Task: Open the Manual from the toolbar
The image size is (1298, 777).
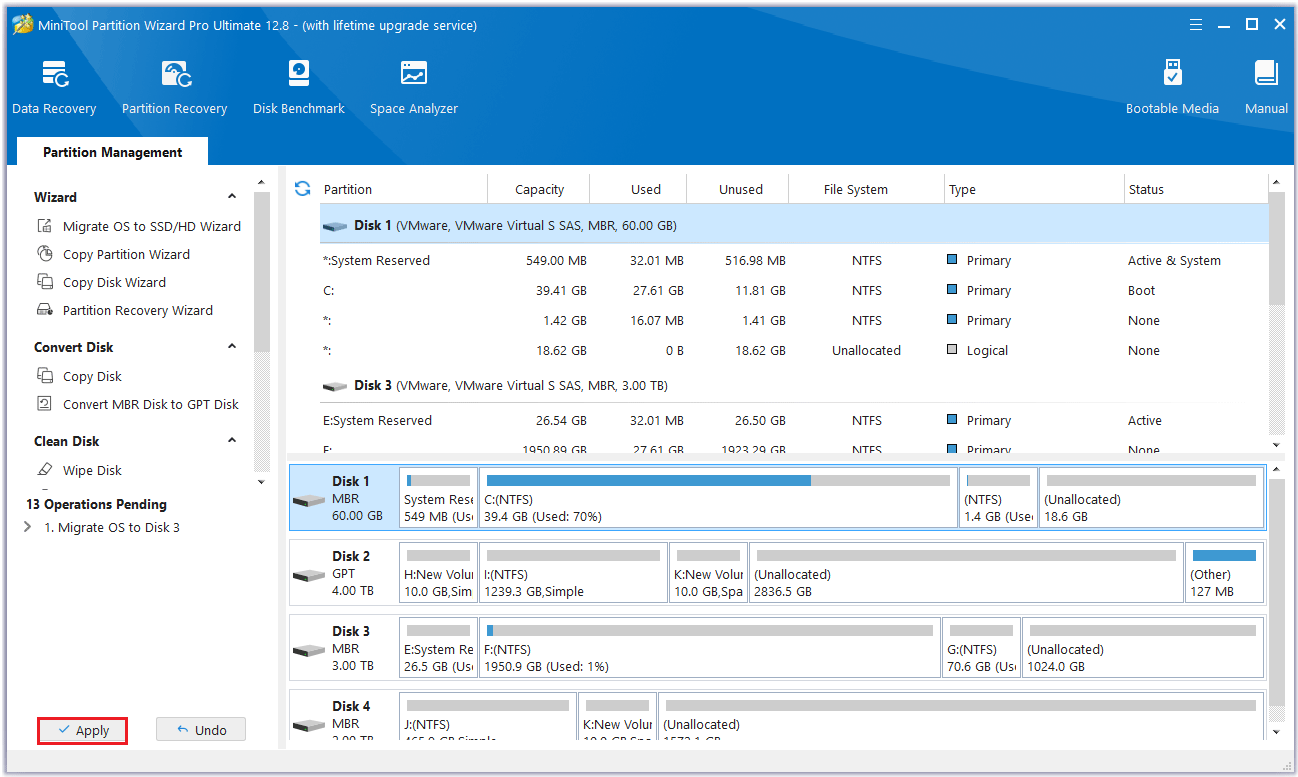Action: pyautogui.click(x=1266, y=88)
